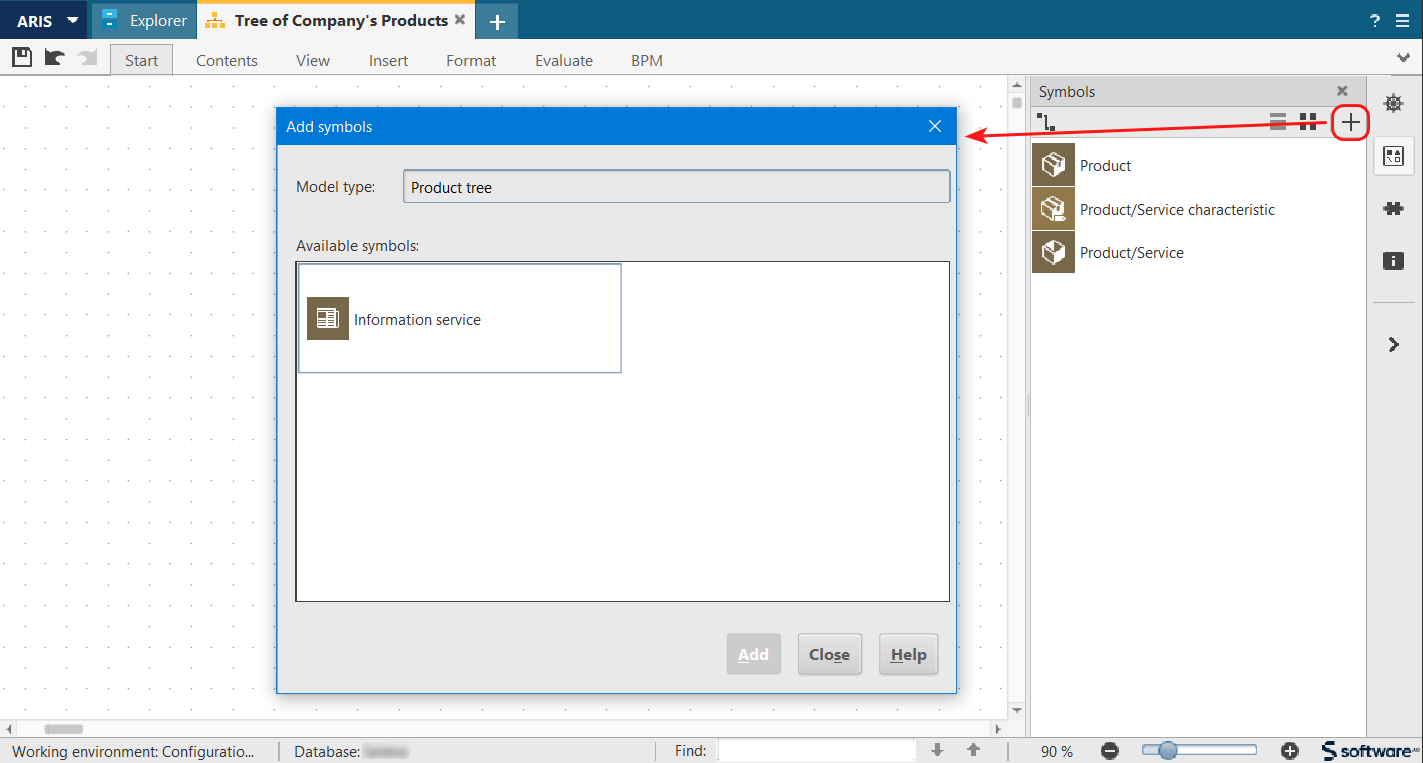Click the plus icon in Symbols panel
The width and height of the screenshot is (1423, 763).
[1350, 122]
